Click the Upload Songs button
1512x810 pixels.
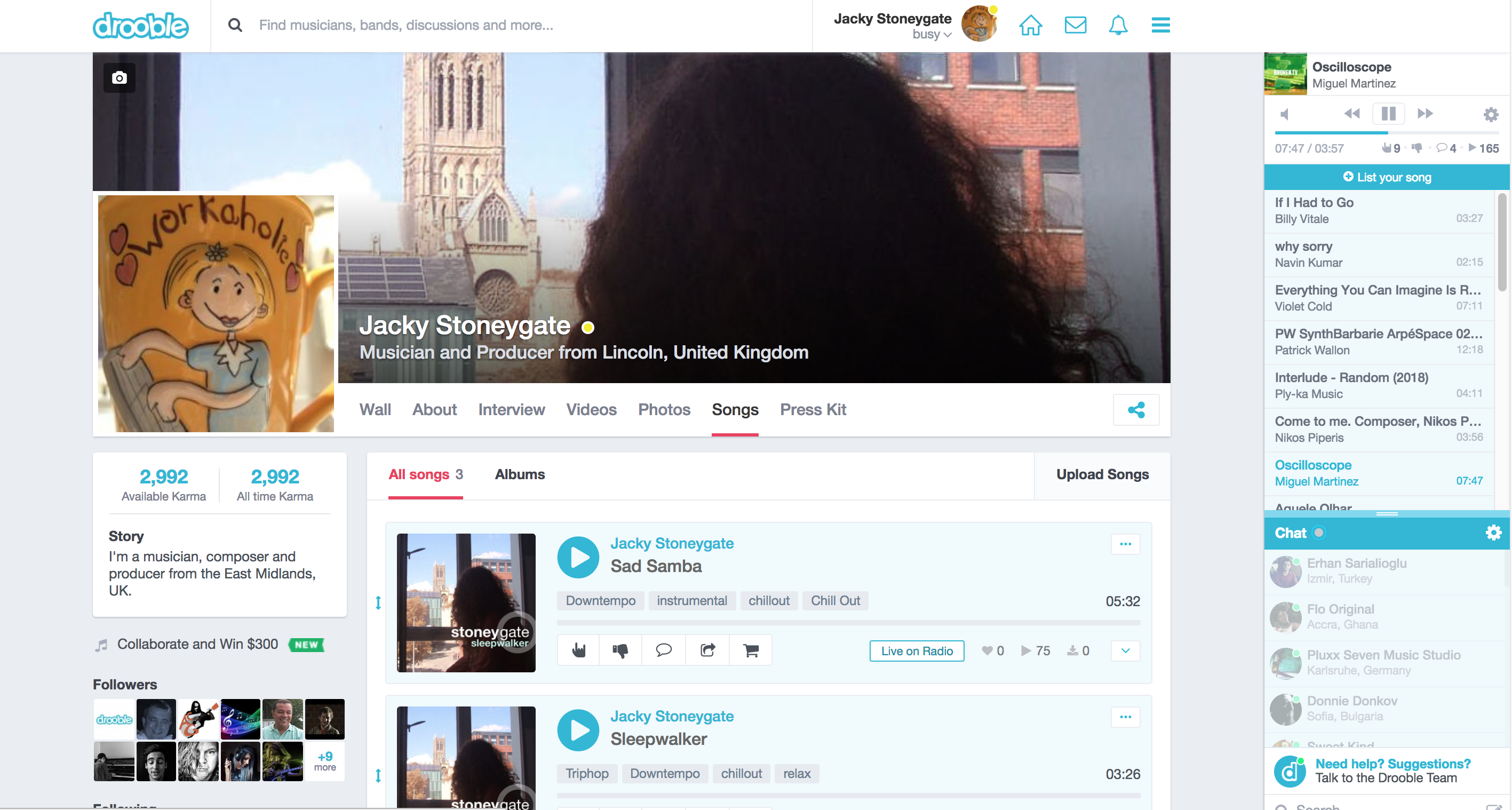(x=1102, y=475)
